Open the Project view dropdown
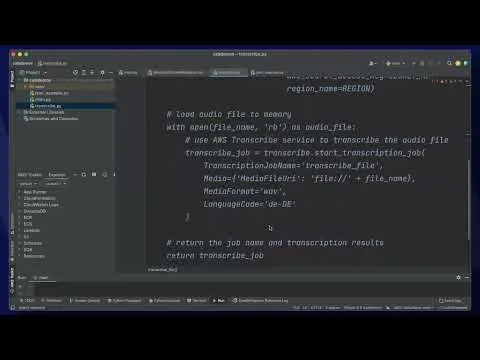480x360 pixels. click(x=33, y=72)
